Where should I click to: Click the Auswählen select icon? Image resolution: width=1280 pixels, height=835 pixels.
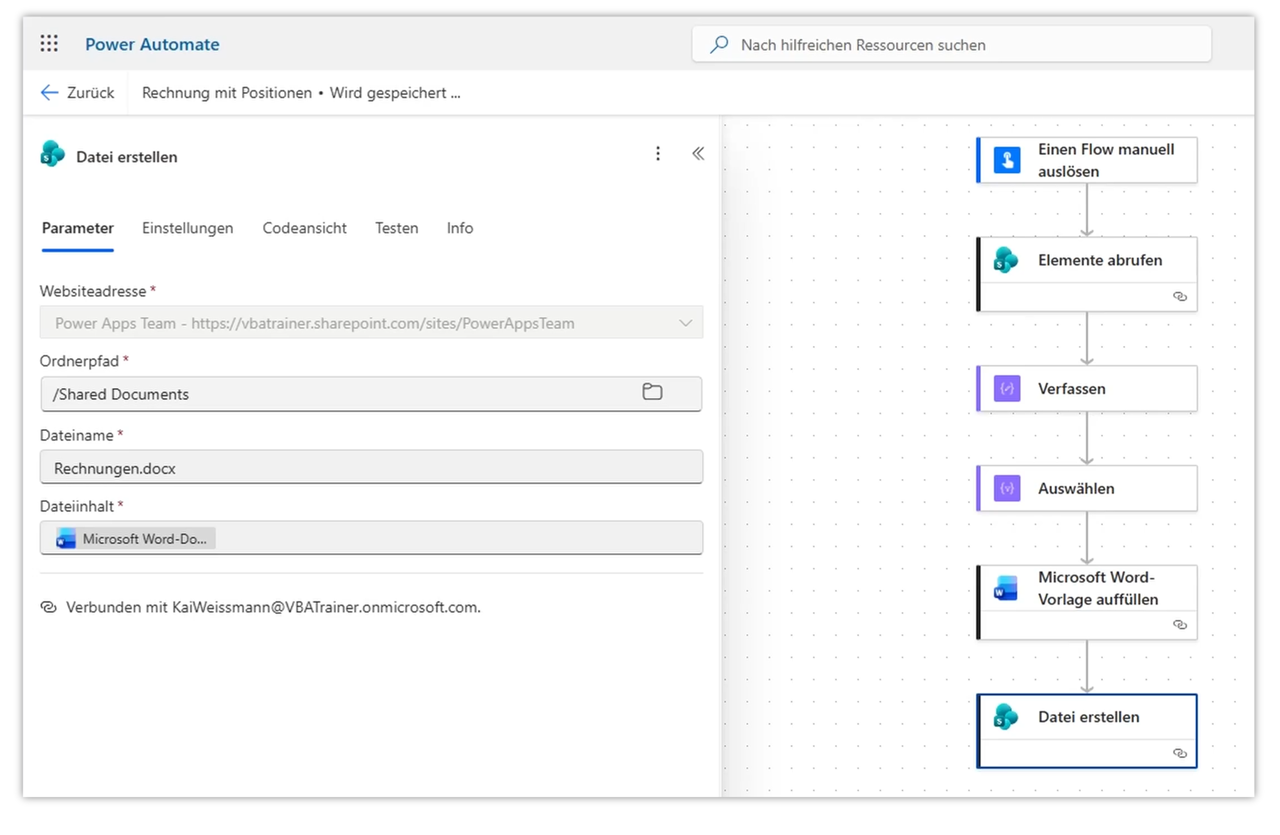point(1007,489)
